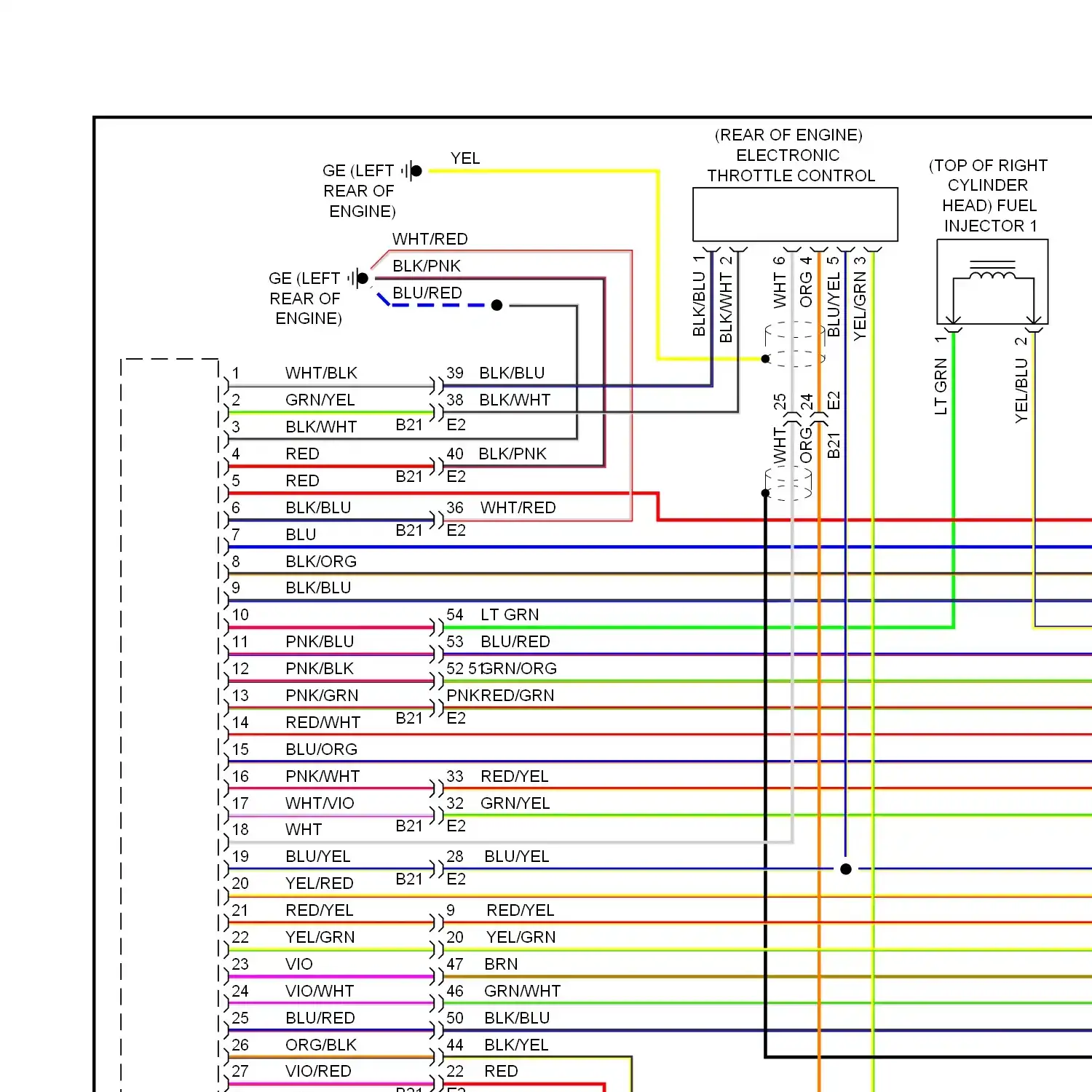Click pin 13 'PNK/GRN' label

(322, 695)
